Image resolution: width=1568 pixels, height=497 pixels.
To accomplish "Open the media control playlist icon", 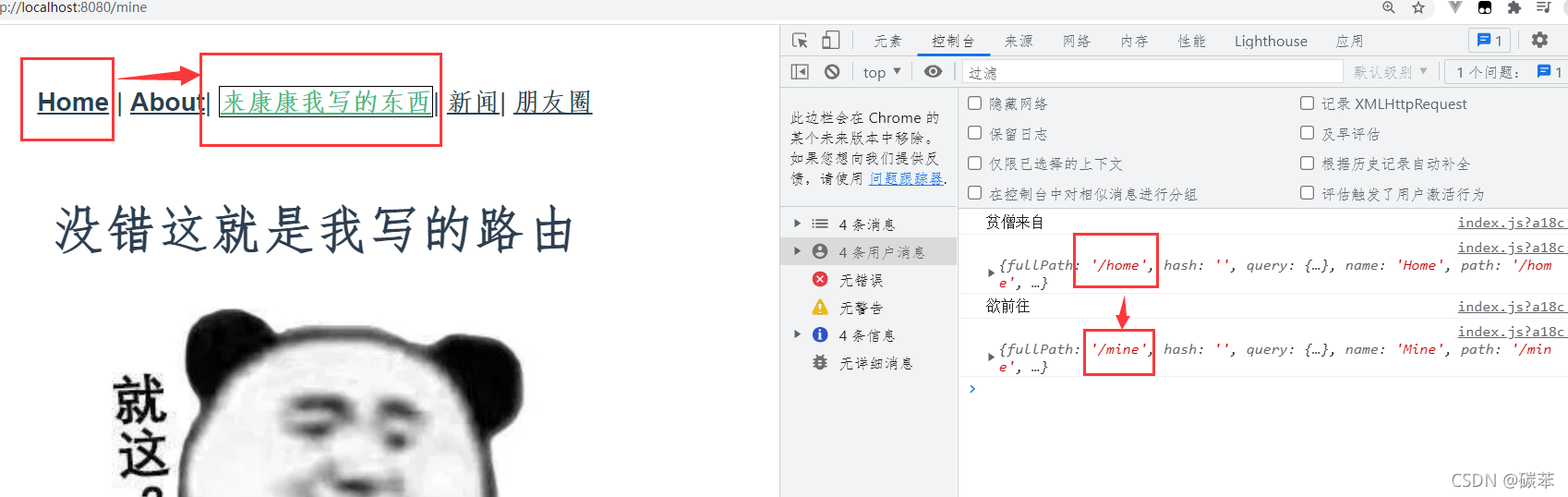I will click(x=1543, y=7).
